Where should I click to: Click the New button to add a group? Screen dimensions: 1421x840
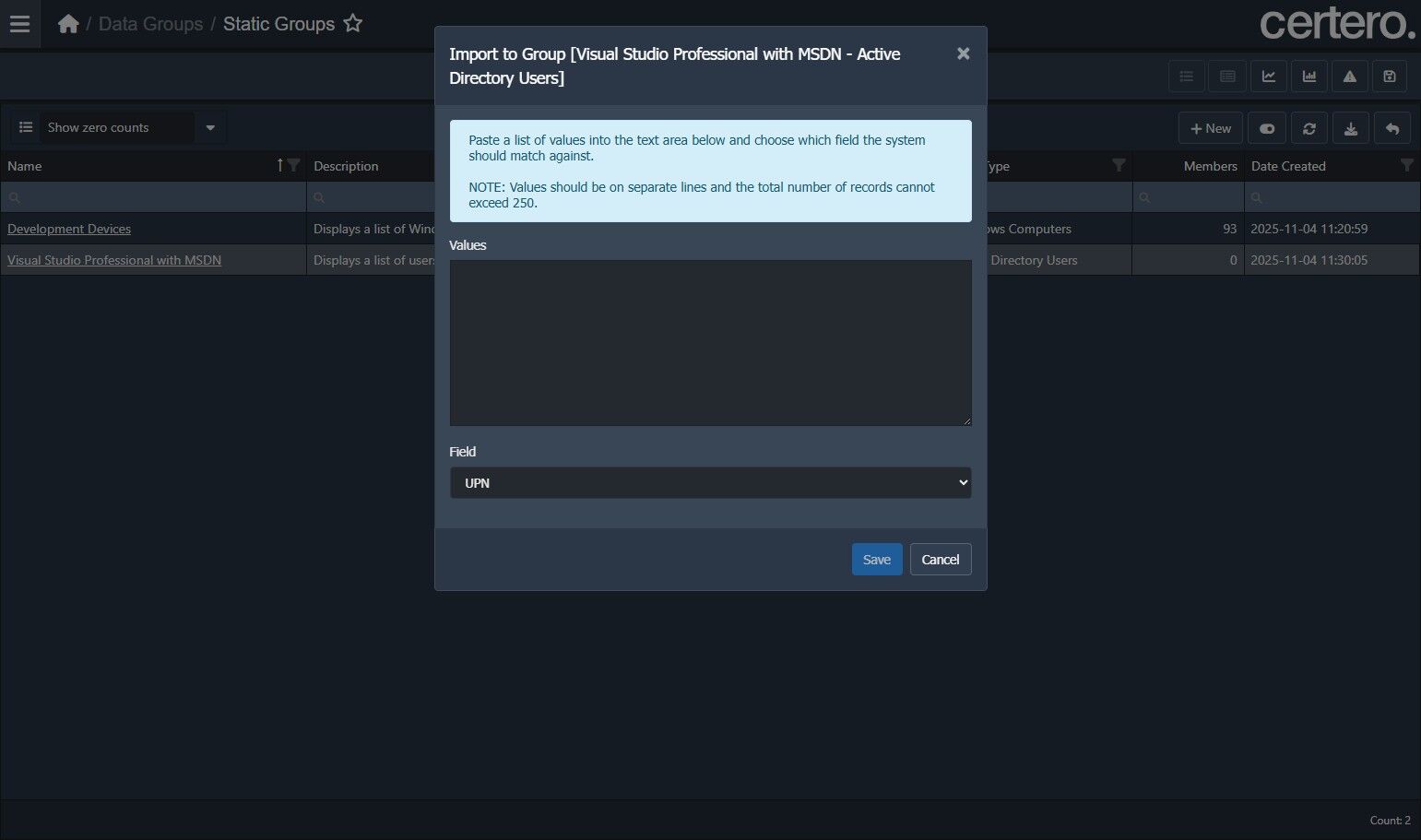coord(1211,128)
